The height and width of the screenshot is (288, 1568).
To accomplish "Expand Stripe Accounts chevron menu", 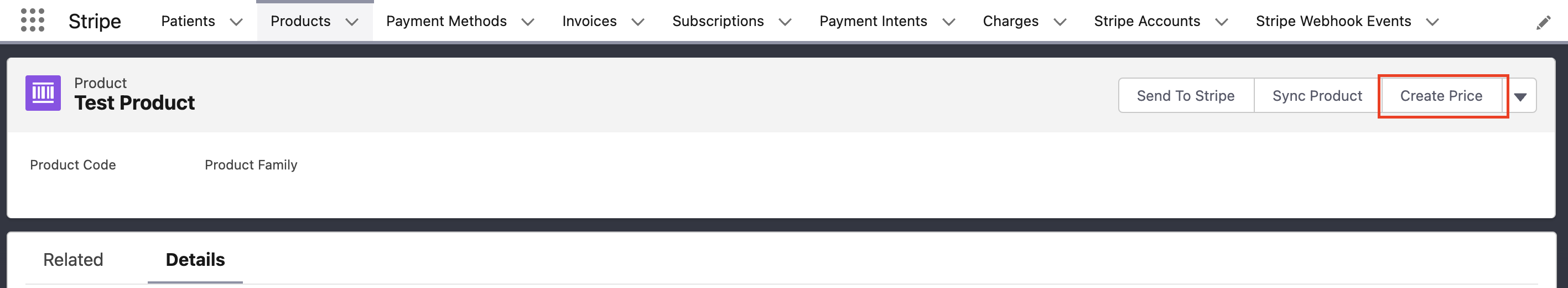I will pyautogui.click(x=1221, y=23).
